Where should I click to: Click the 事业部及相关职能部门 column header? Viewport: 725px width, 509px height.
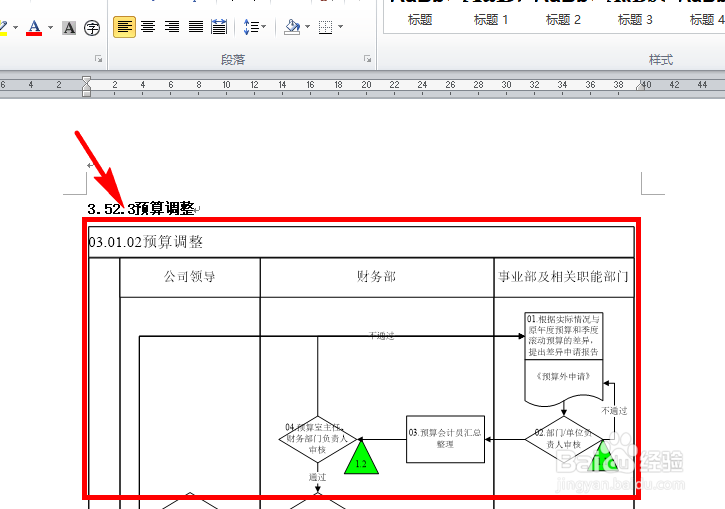pyautogui.click(x=564, y=276)
